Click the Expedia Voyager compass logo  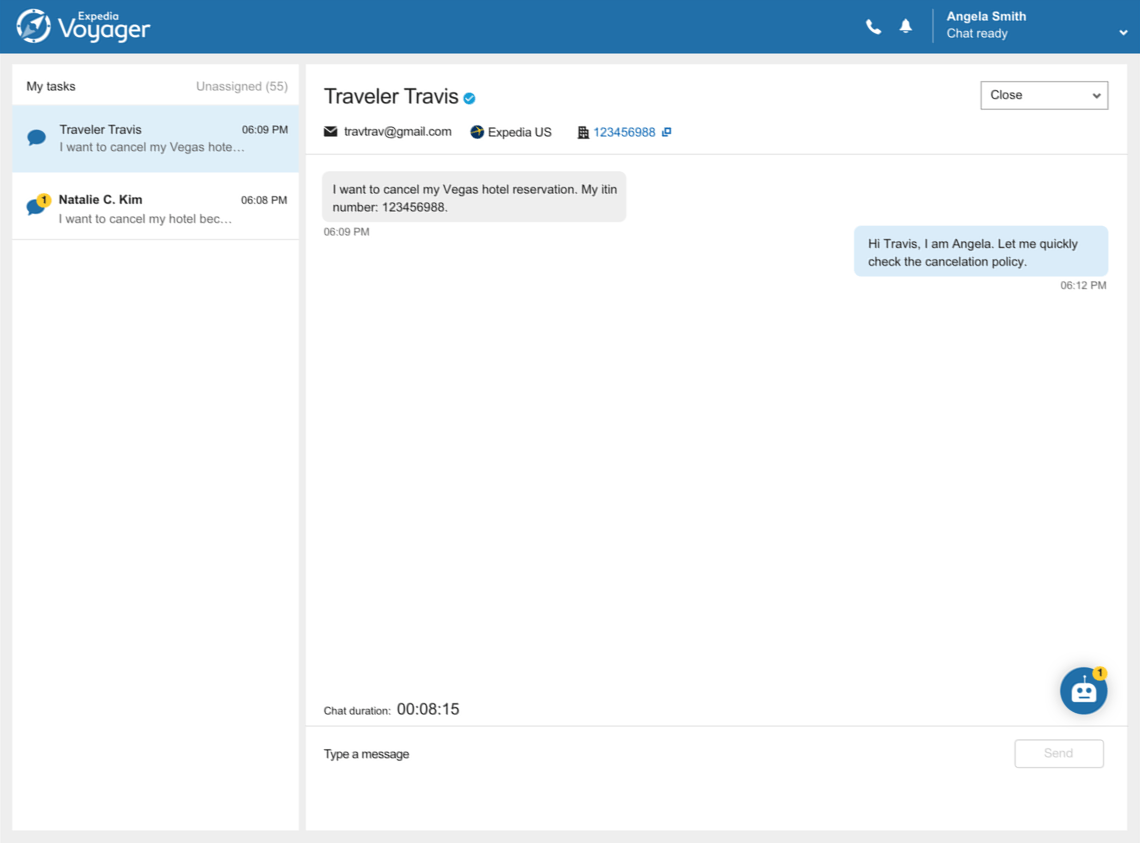(33, 26)
